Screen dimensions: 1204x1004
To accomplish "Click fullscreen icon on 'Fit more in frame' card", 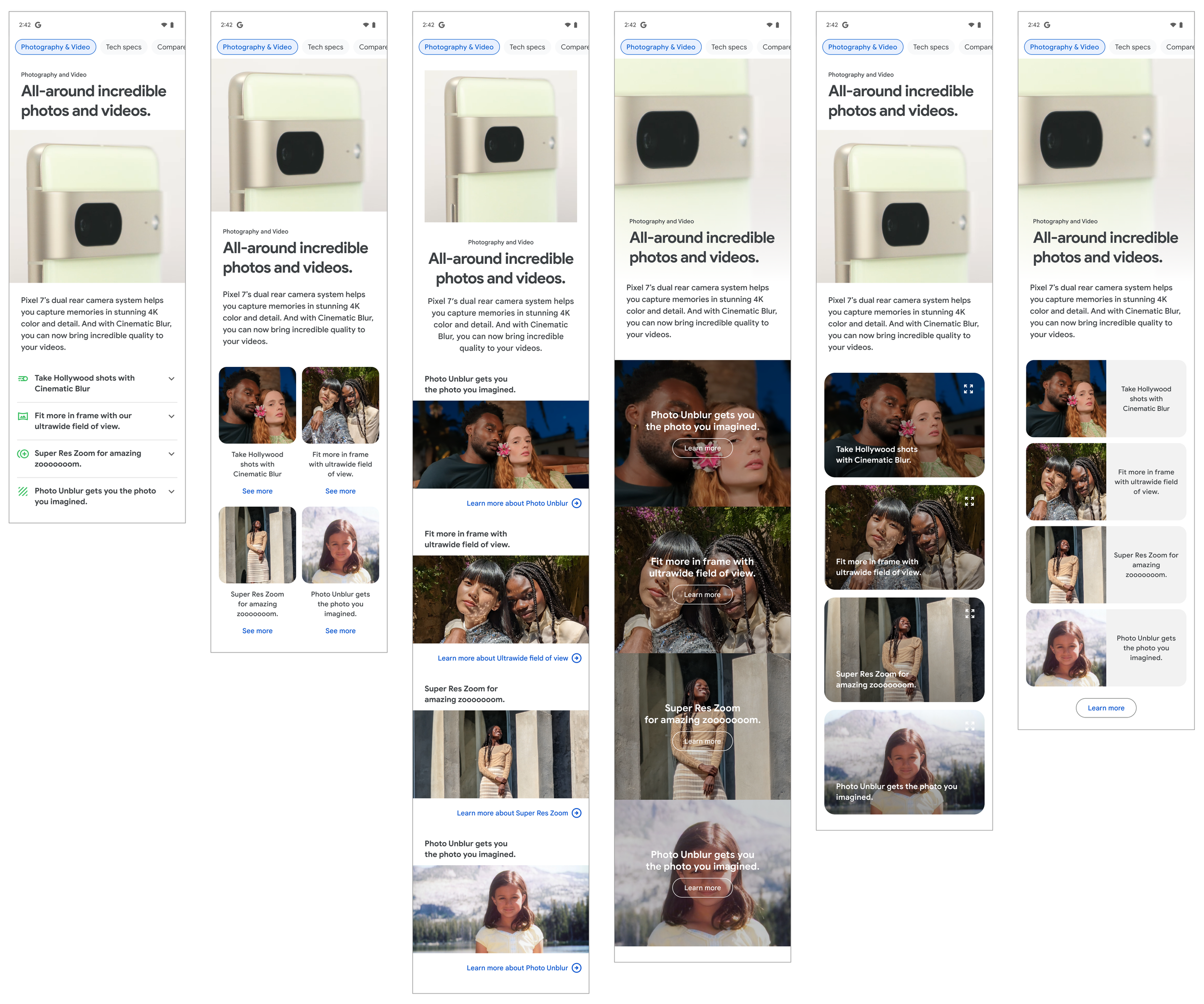I will [x=969, y=501].
